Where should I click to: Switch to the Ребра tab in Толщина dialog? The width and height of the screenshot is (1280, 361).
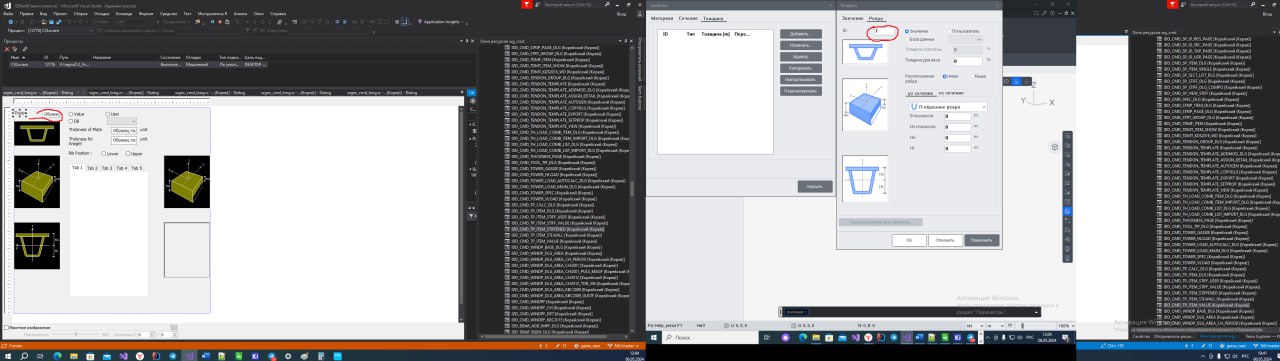click(x=876, y=18)
